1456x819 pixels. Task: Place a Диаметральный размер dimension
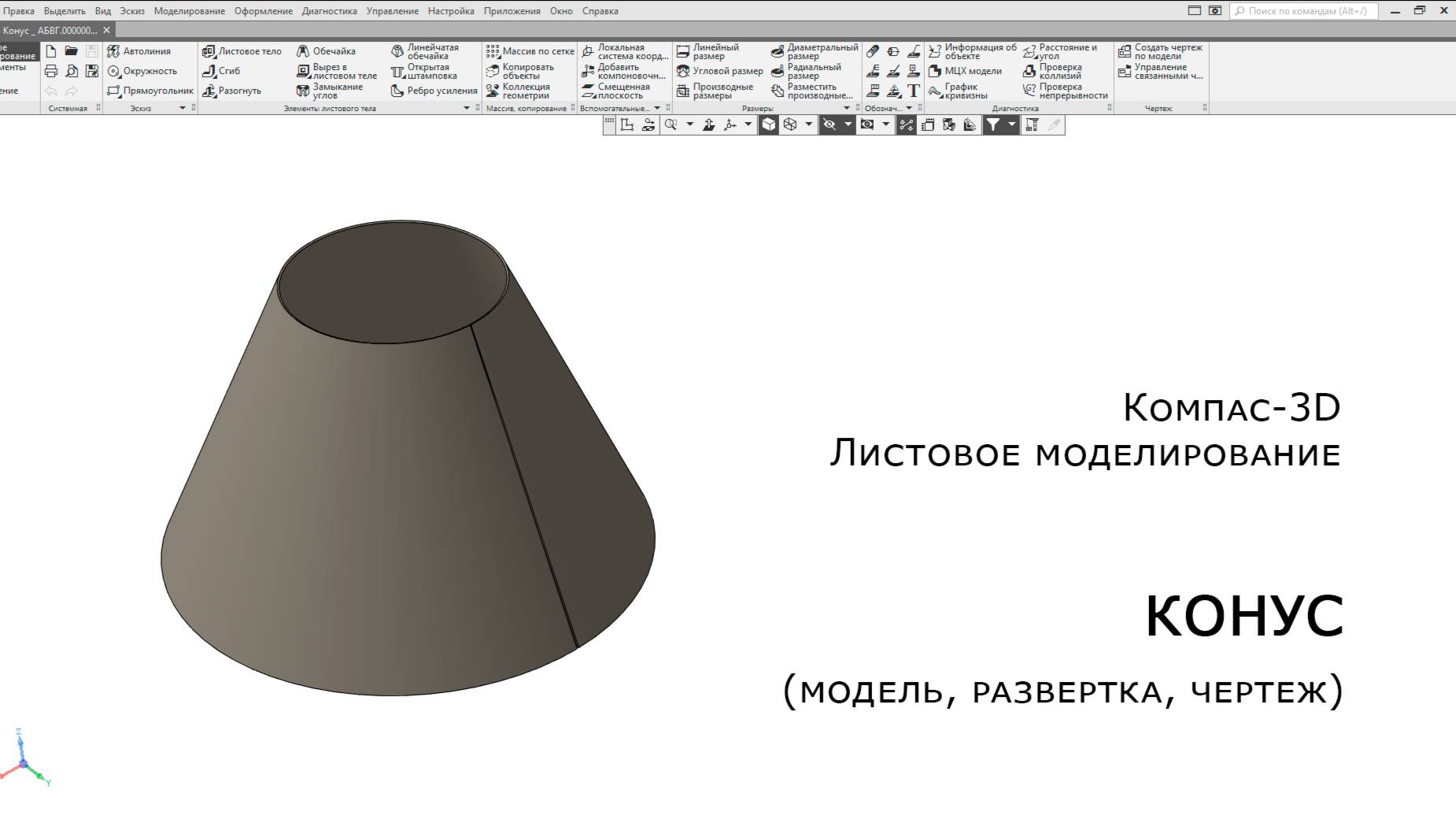pos(815,51)
